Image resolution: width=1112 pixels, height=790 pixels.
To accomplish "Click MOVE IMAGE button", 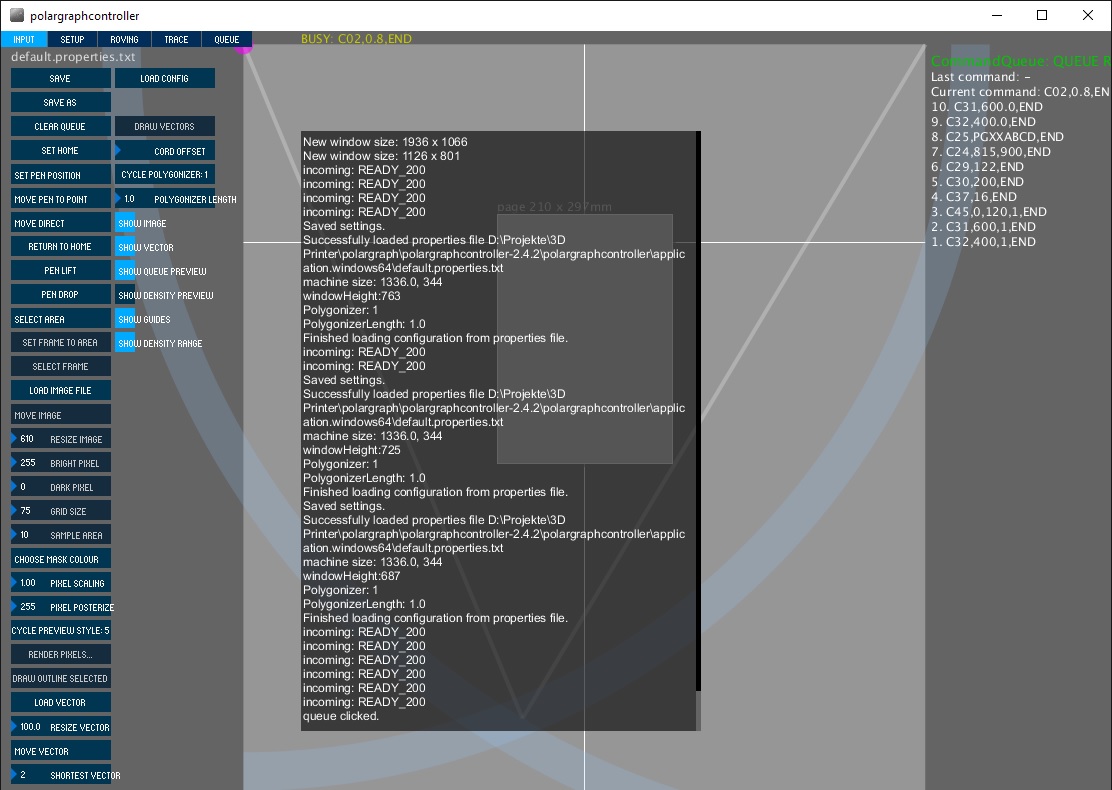I will coord(60,415).
